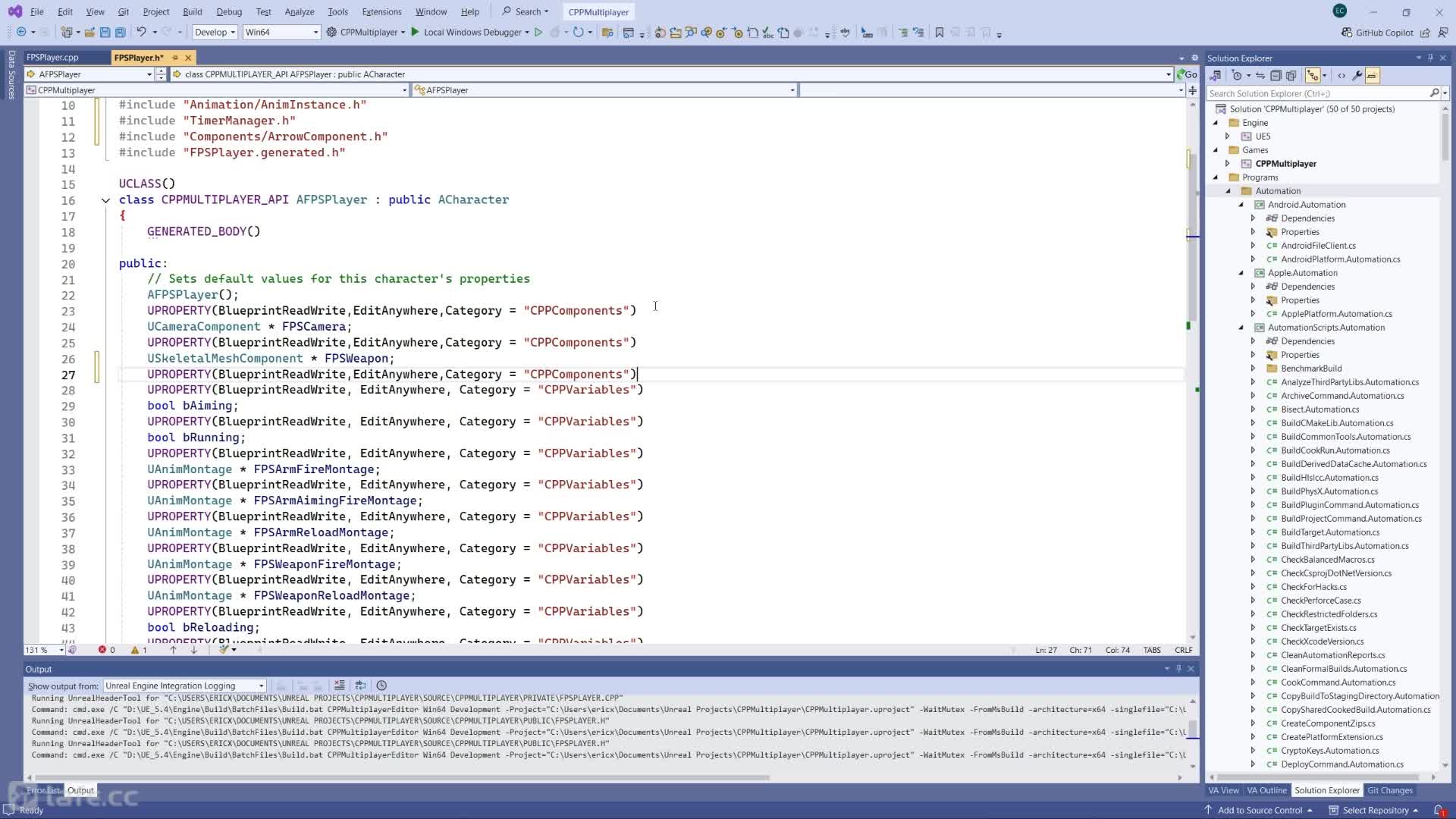
Task: Collapse Android.Automation project
Action: pyautogui.click(x=1241, y=205)
